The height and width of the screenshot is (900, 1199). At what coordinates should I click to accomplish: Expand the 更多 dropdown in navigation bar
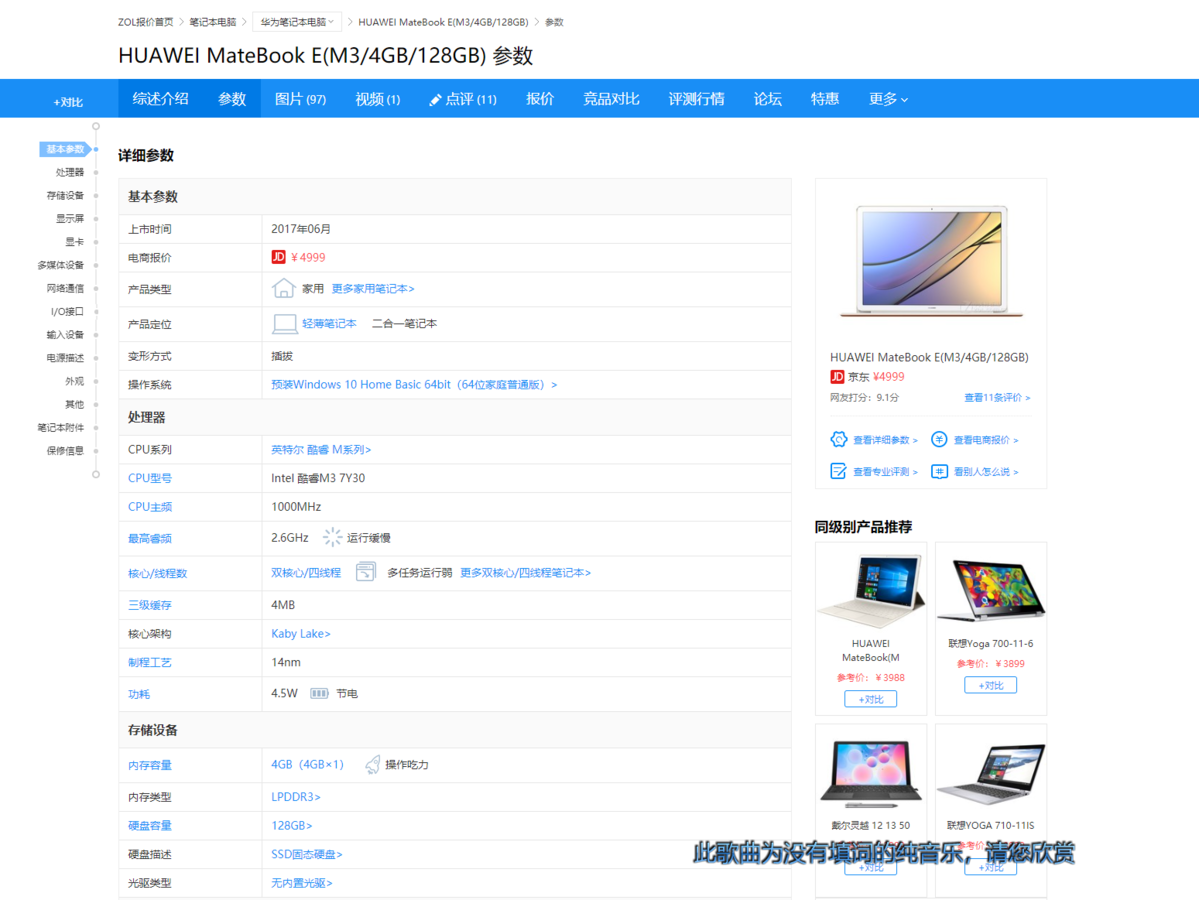(x=889, y=99)
